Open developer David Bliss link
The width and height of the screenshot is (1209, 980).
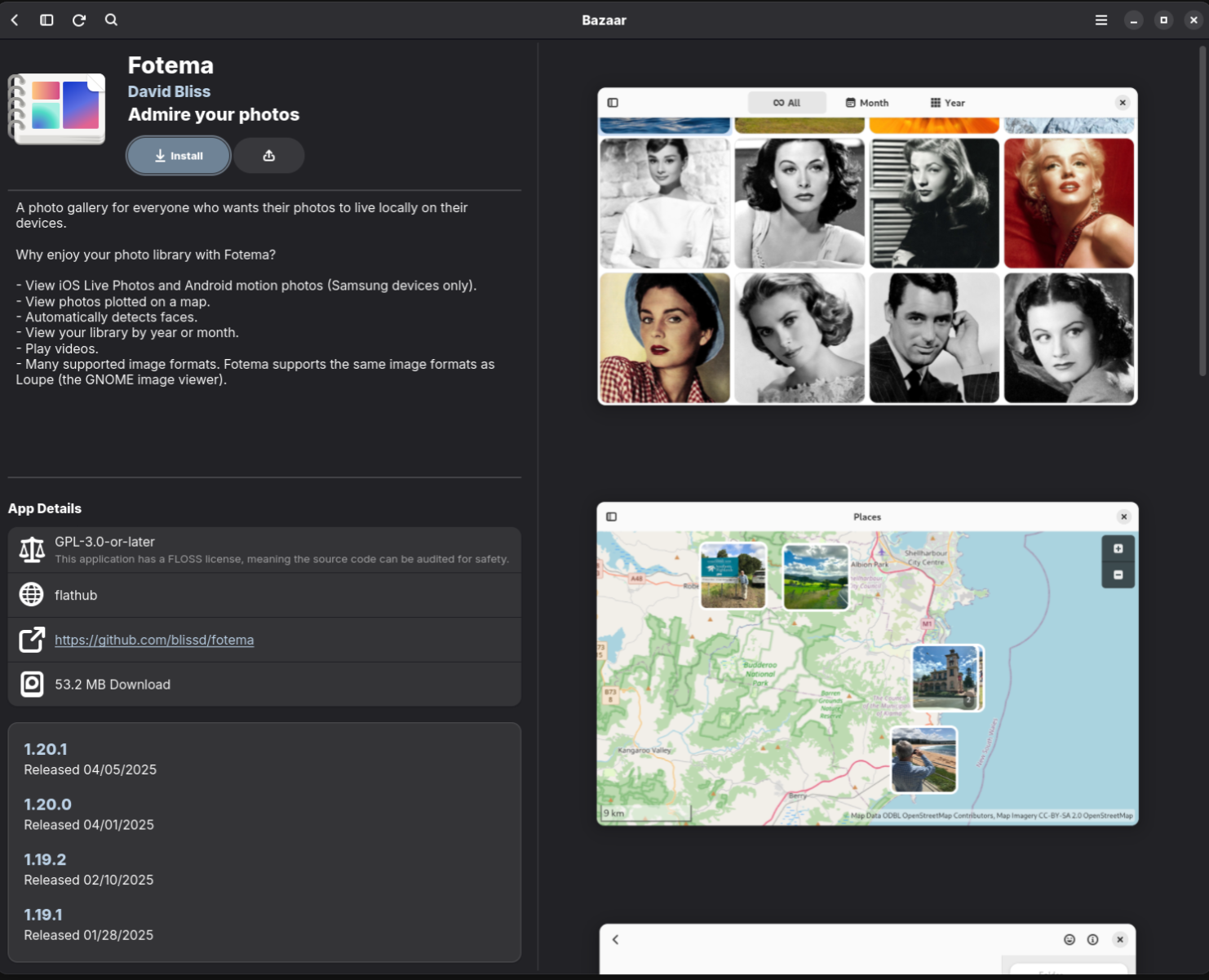point(169,91)
